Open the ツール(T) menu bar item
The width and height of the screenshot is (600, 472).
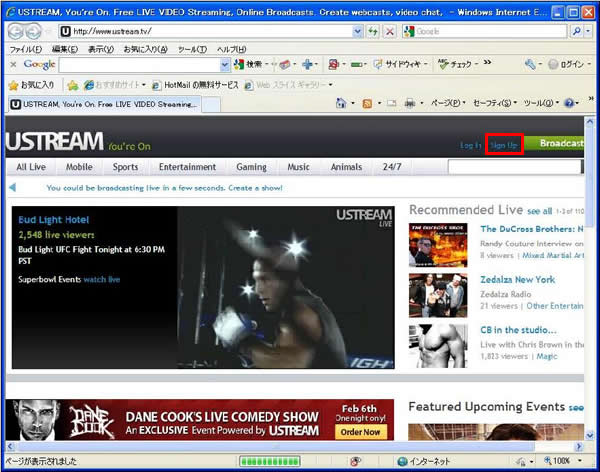pyautogui.click(x=192, y=49)
